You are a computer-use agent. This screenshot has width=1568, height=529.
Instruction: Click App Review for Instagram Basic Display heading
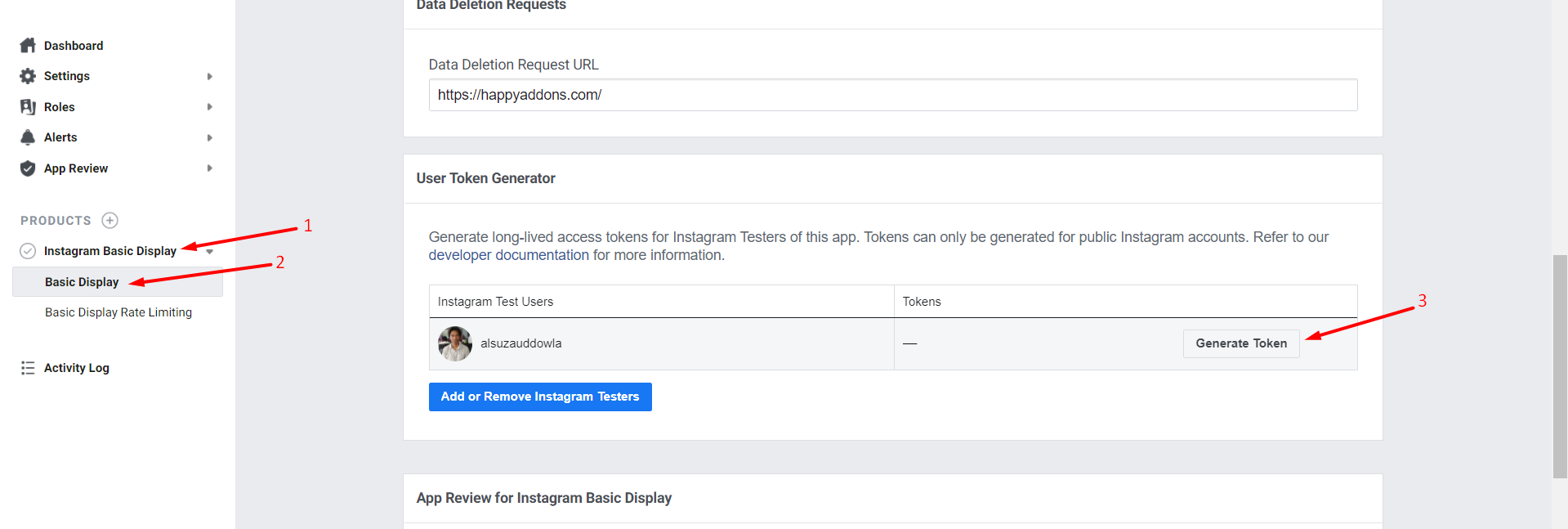click(x=544, y=498)
